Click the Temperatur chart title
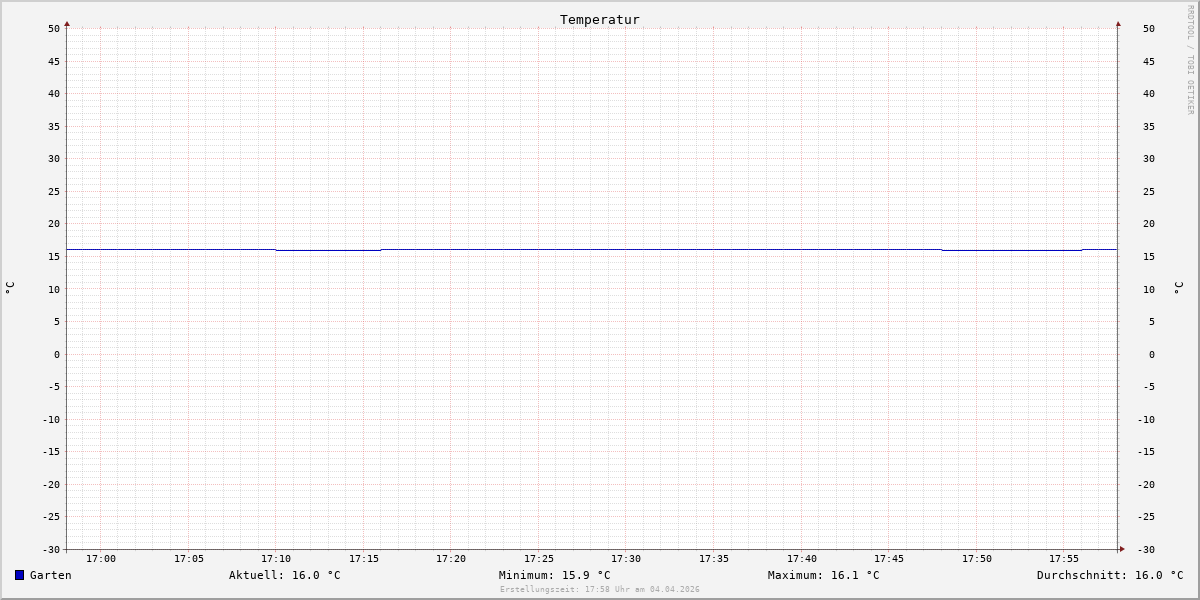This screenshot has width=1200, height=600. [600, 19]
